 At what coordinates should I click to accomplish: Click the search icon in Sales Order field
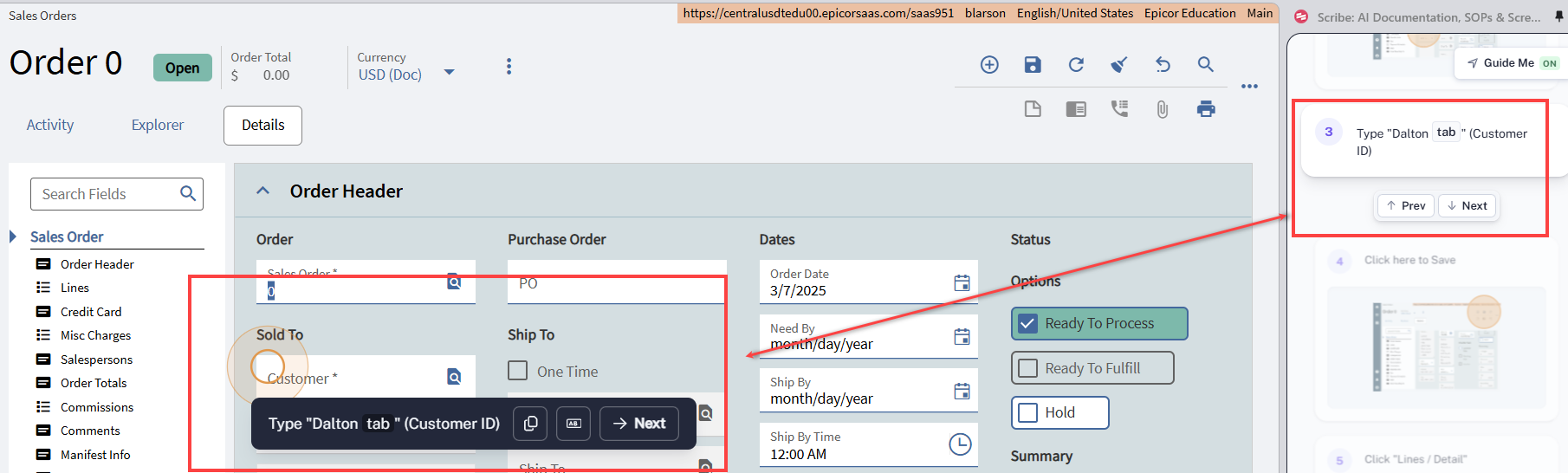pos(454,282)
